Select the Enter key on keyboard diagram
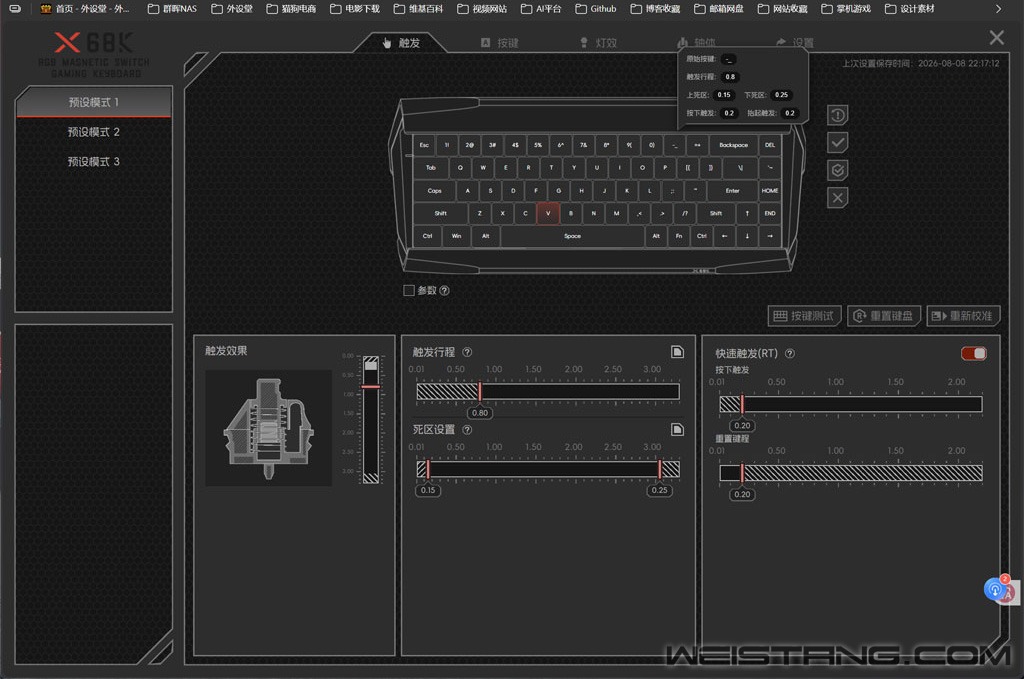1024x679 pixels. [x=732, y=191]
